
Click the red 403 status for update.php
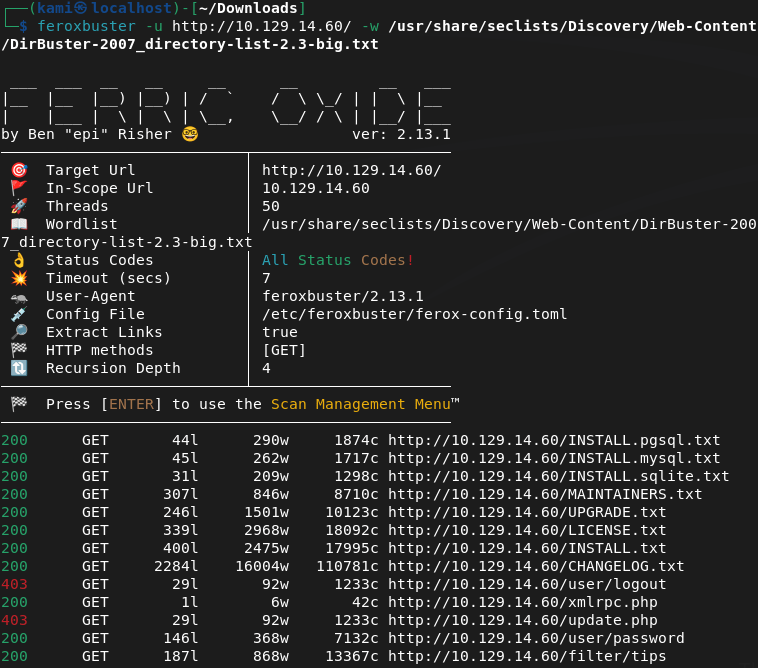(14, 620)
